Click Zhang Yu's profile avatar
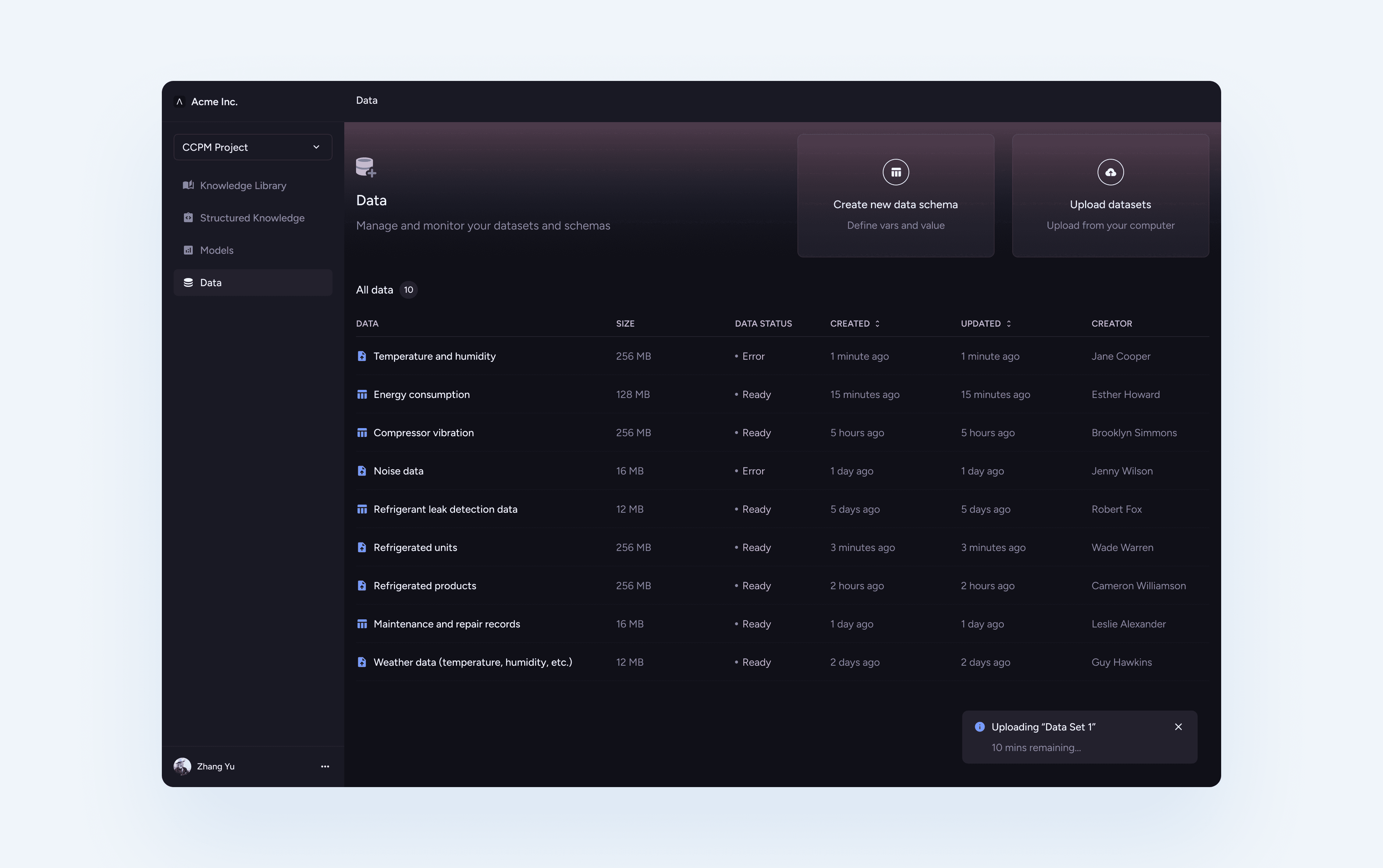Screen dimensions: 1383x868 [182, 766]
